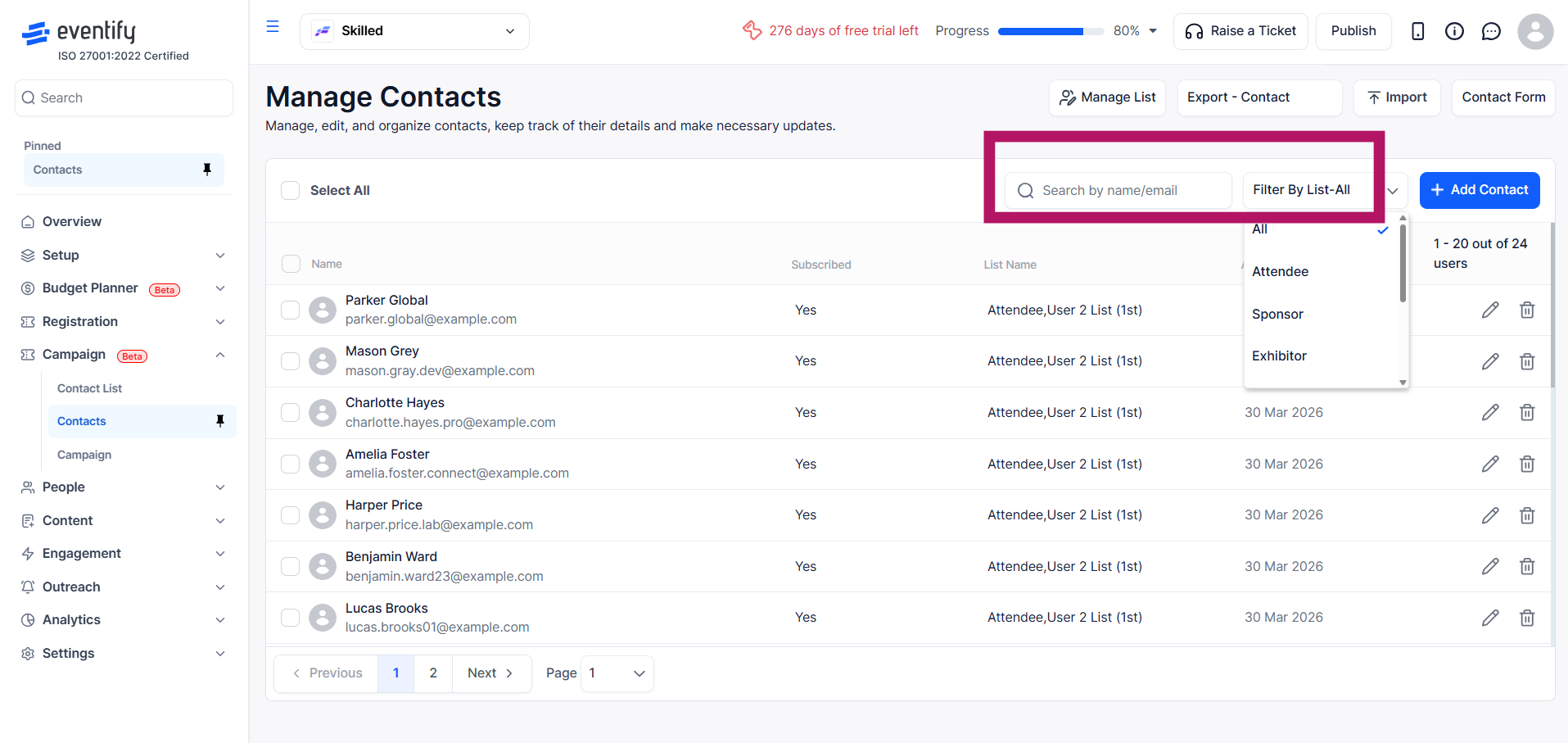Viewport: 1568px width, 743px height.
Task: Open the Skilled event selector dropdown
Action: coord(414,31)
